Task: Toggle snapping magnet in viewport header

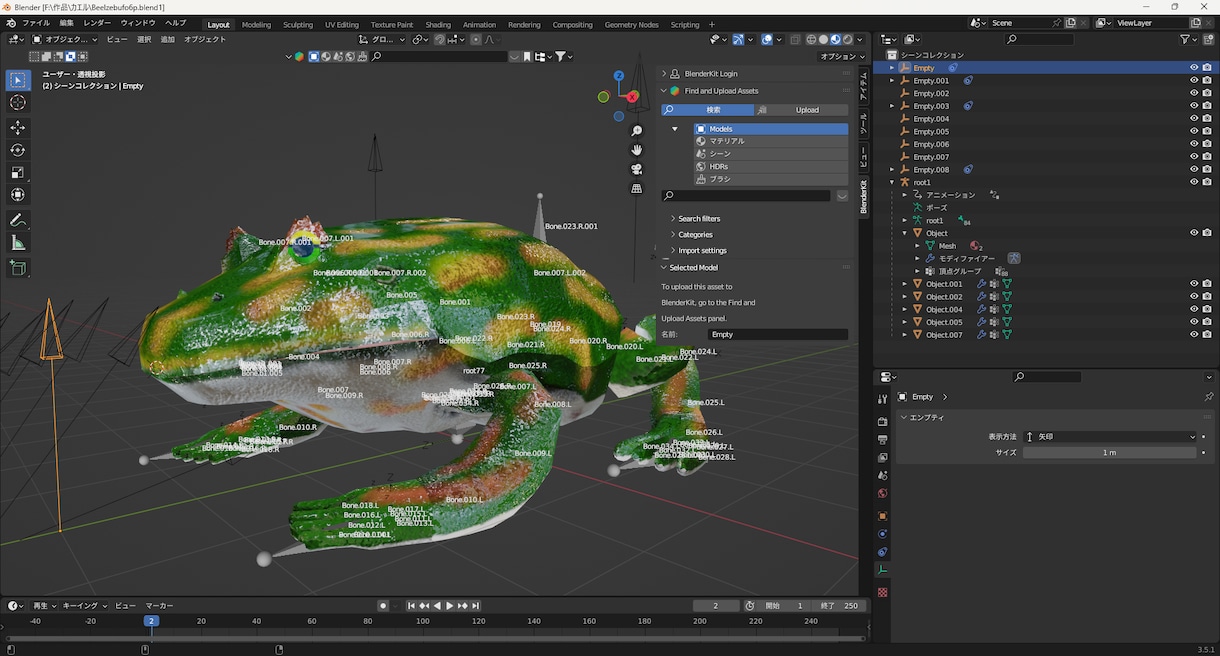Action: (440, 40)
